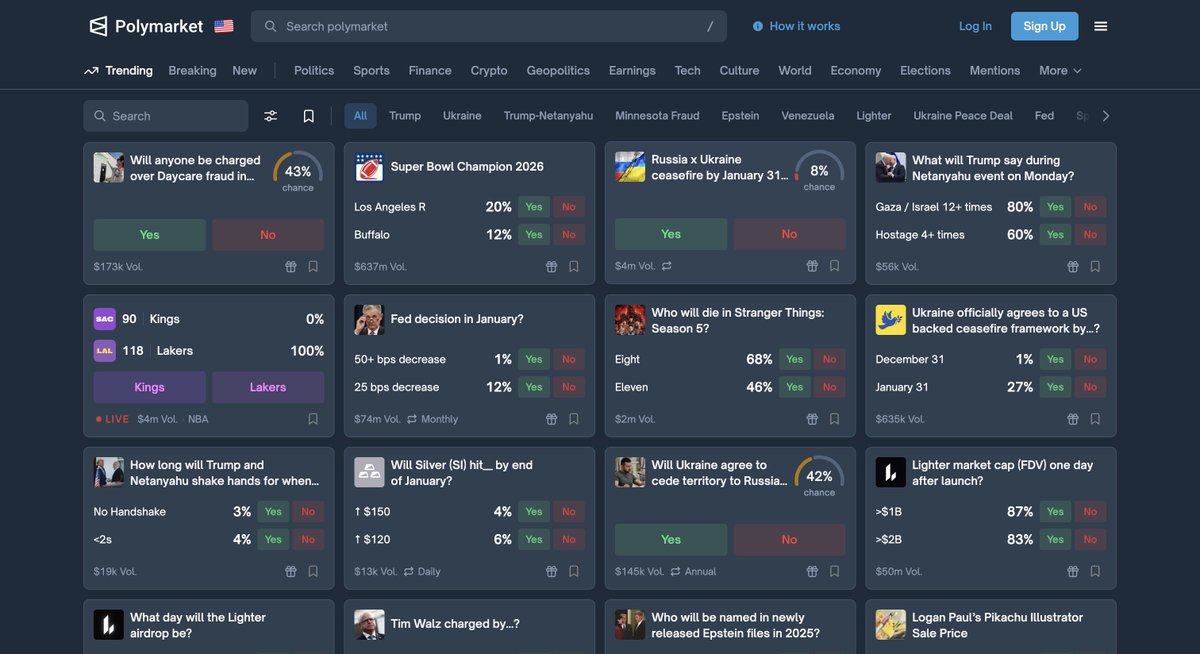1200x654 pixels.
Task: Bookmark the Silver (SI) hit market
Action: pyautogui.click(x=574, y=572)
